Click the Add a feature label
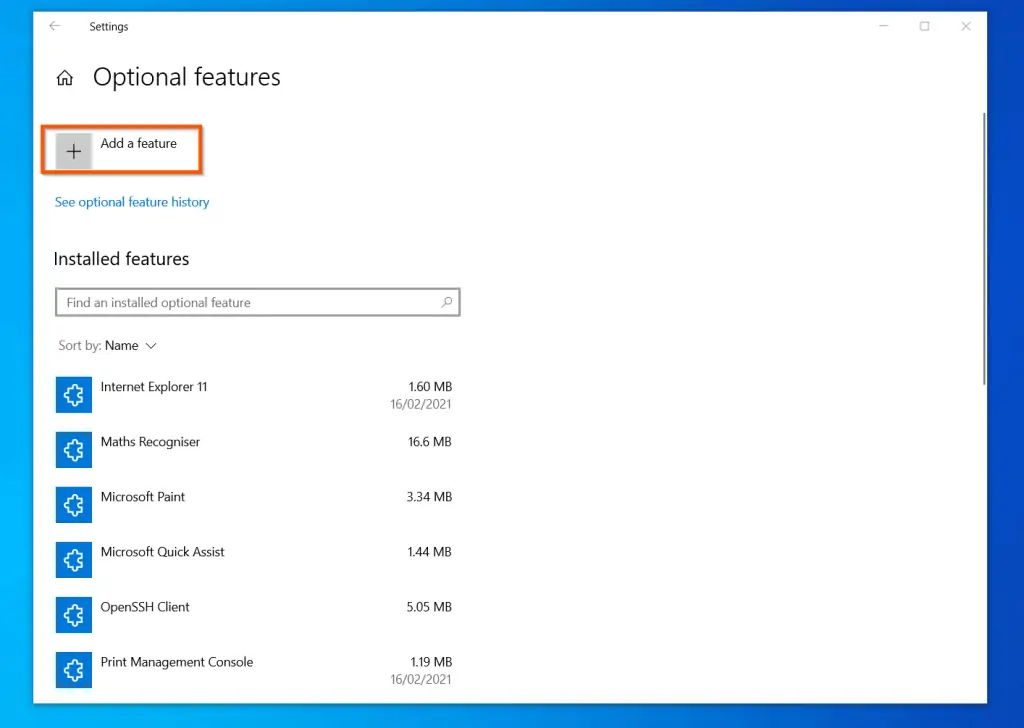Viewport: 1024px width, 728px height. tap(138, 144)
